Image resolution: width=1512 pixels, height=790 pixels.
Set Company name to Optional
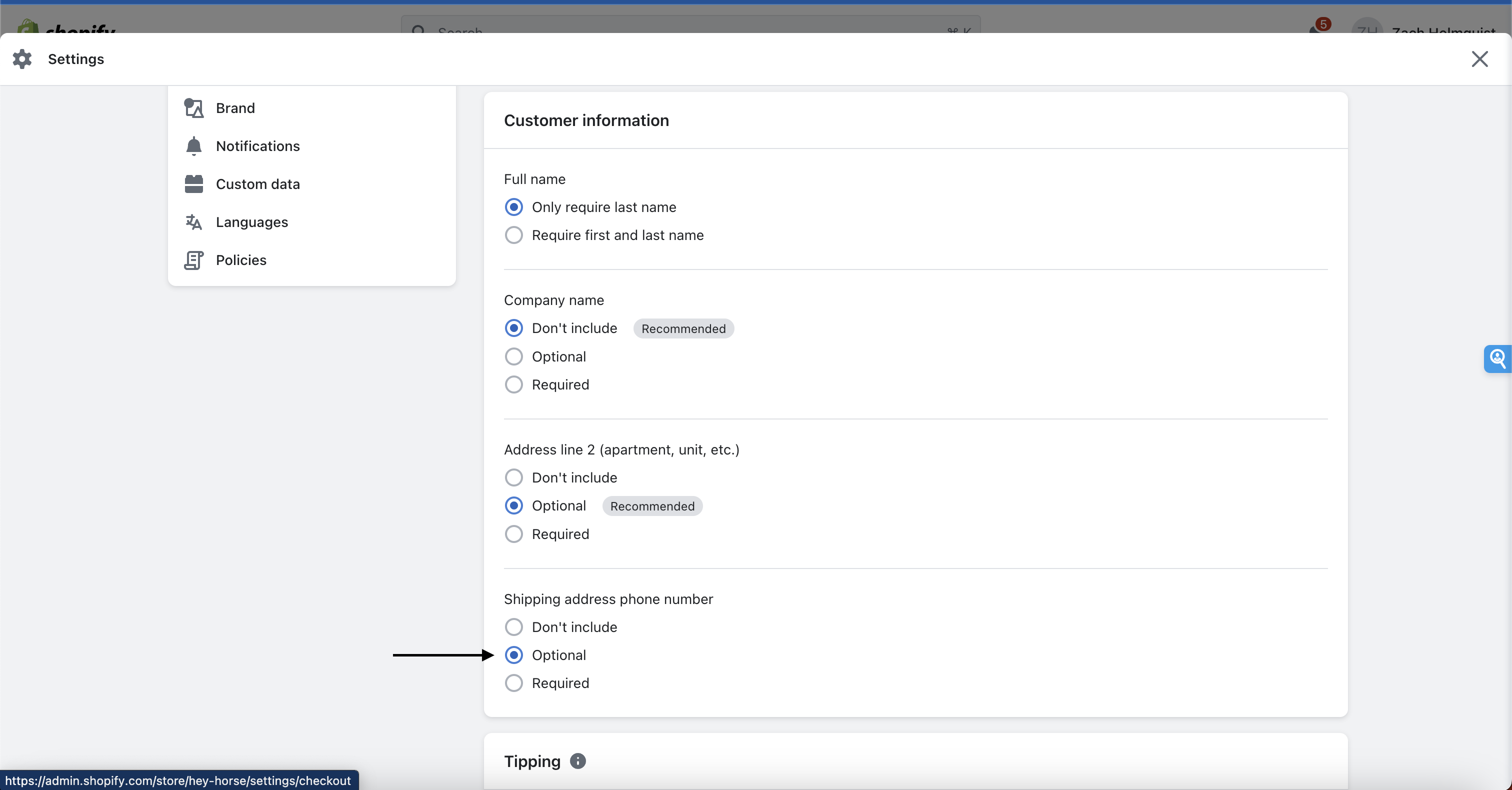[x=513, y=357]
